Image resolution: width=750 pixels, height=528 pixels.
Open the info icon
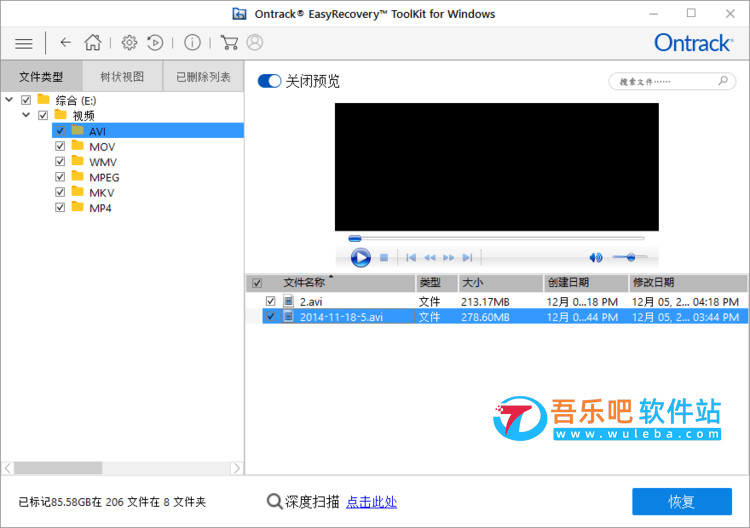click(192, 43)
